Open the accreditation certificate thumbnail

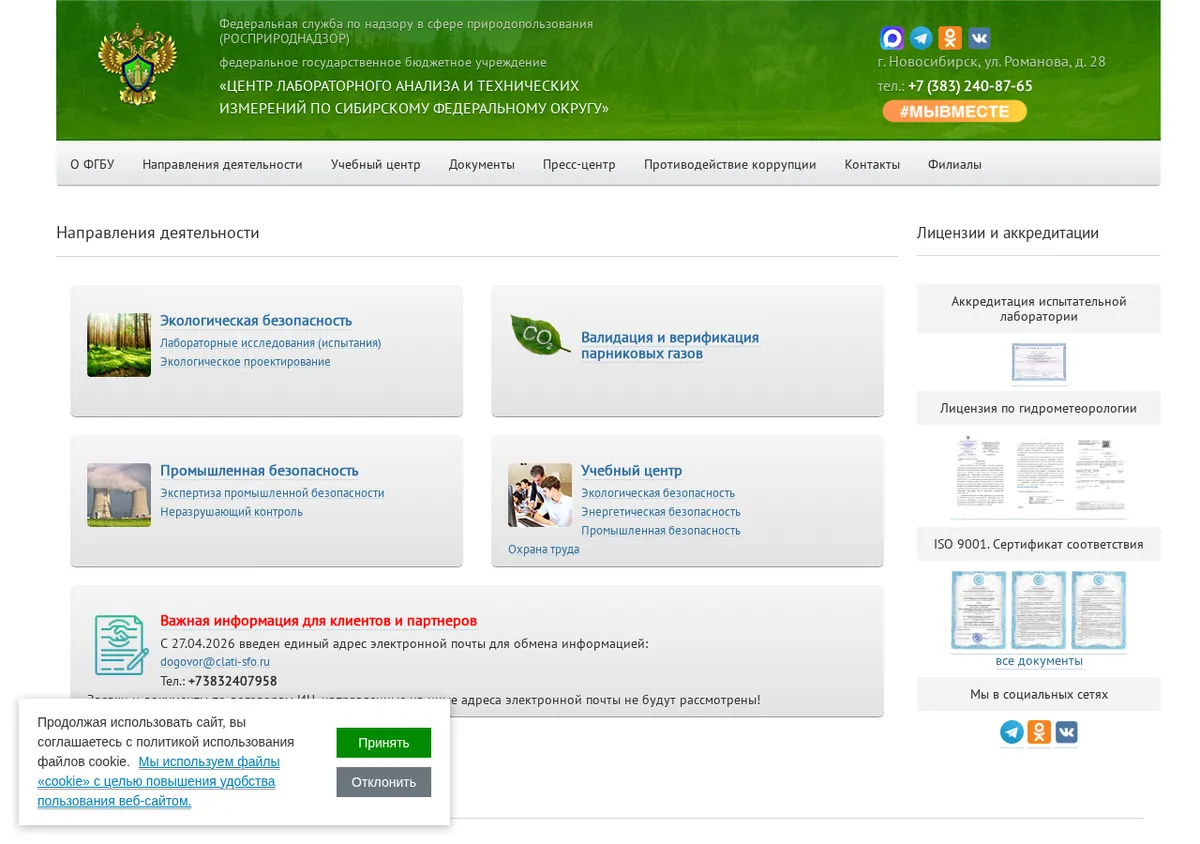pos(1039,363)
